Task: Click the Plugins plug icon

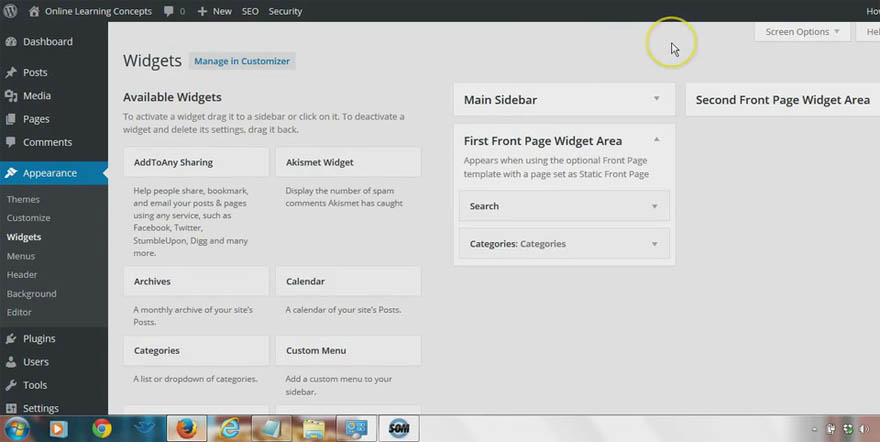Action: click(11, 339)
